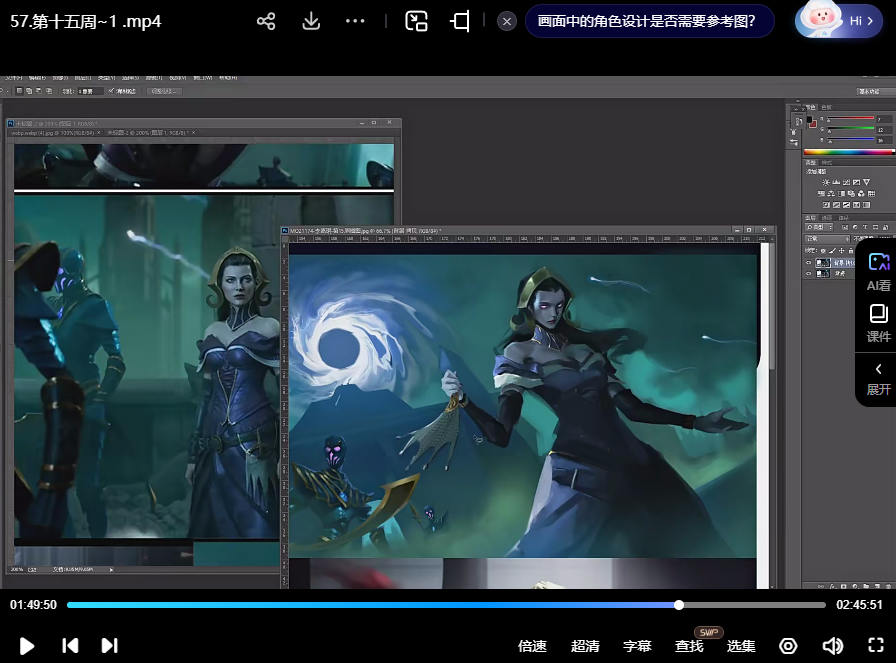Viewport: 896px width, 663px height.
Task: Click the 查找 search button
Action: pyautogui.click(x=689, y=647)
